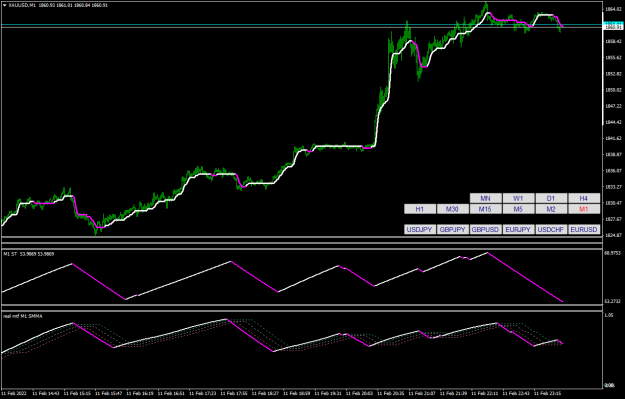Image resolution: width=625 pixels, height=399 pixels.
Task: Load the GBPJPY symbol
Action: 452,230
